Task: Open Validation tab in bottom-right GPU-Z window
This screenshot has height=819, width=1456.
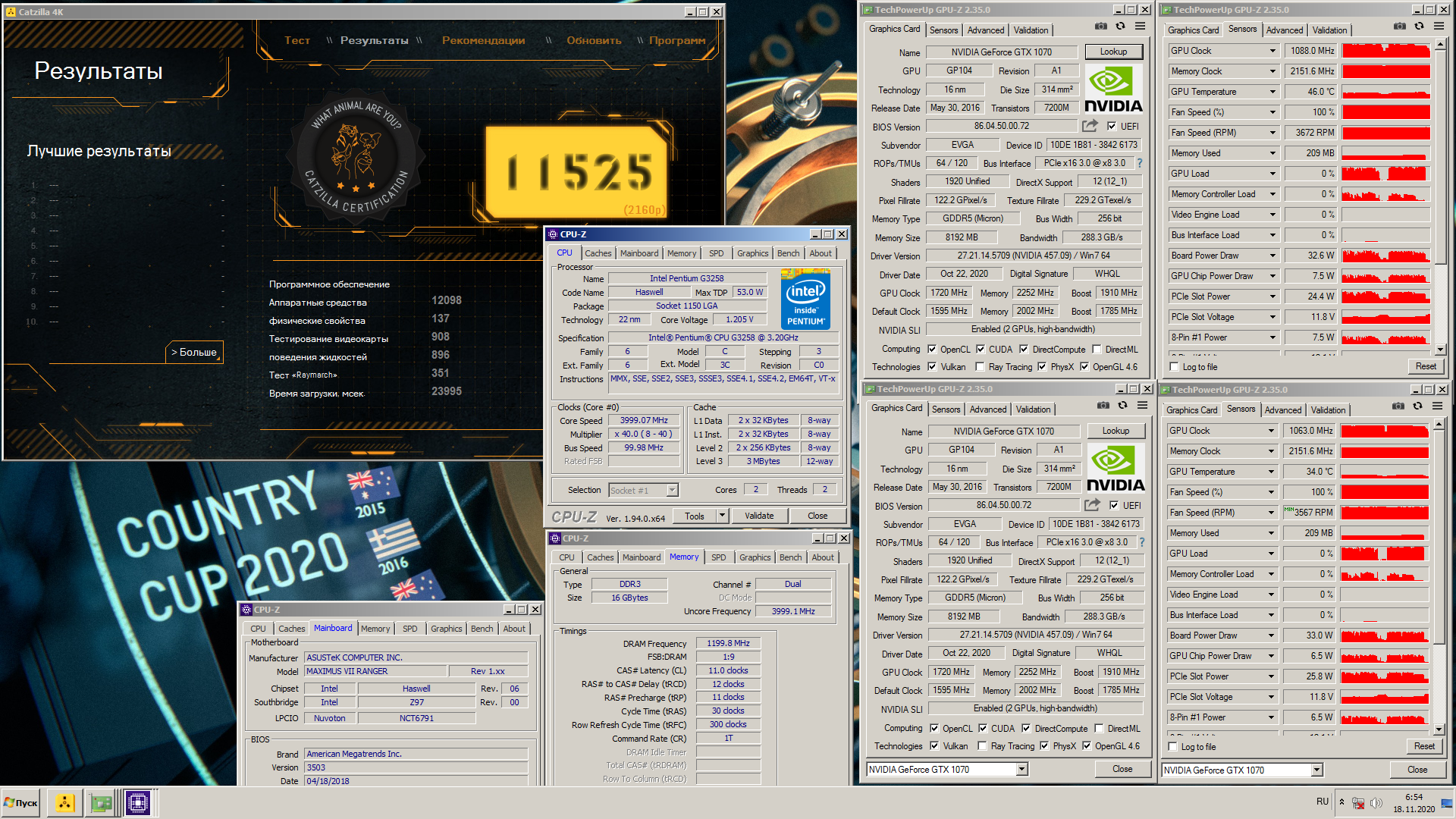Action: point(1328,410)
